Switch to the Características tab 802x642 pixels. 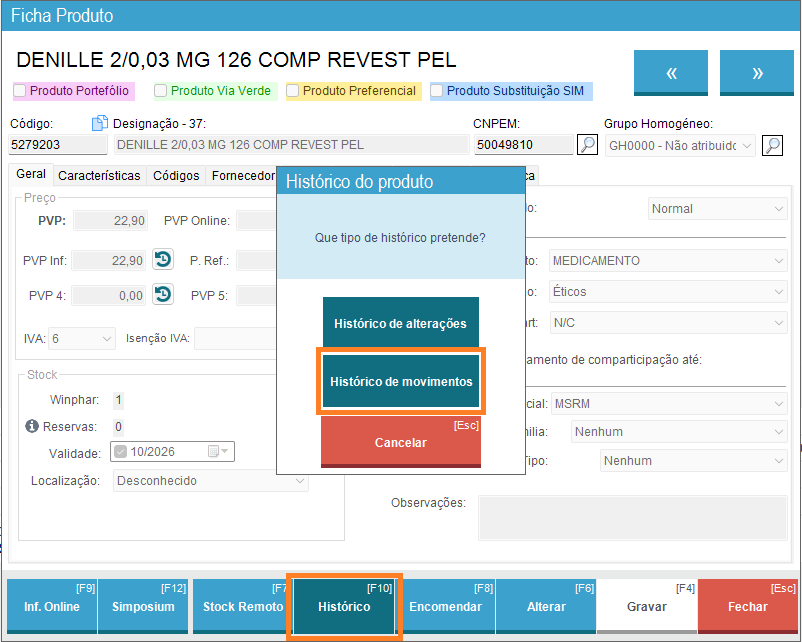click(99, 175)
